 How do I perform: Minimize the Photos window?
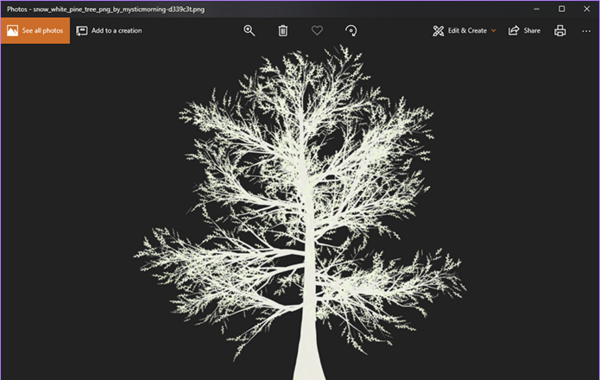[536, 9]
